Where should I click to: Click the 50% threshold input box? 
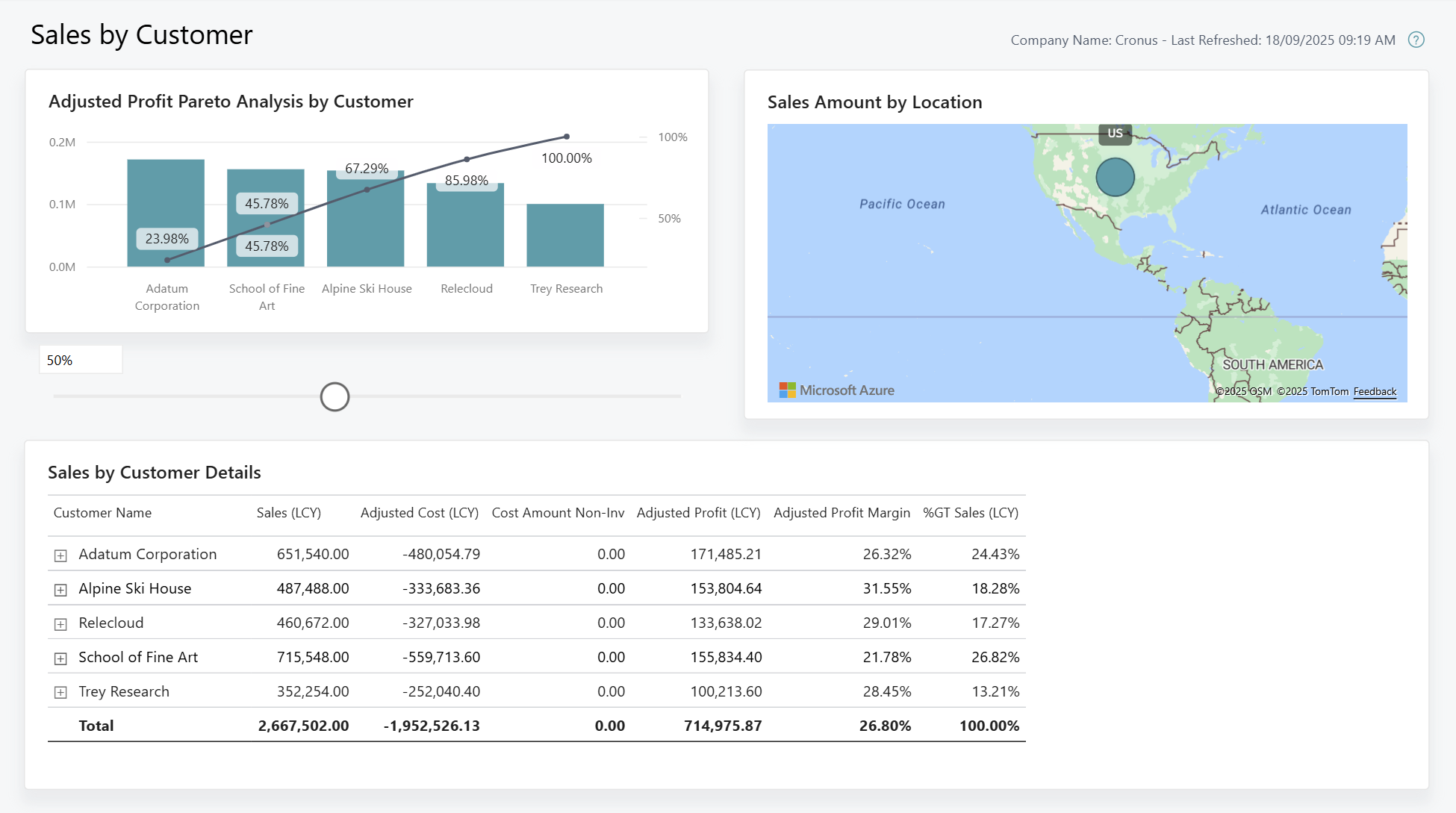point(80,359)
